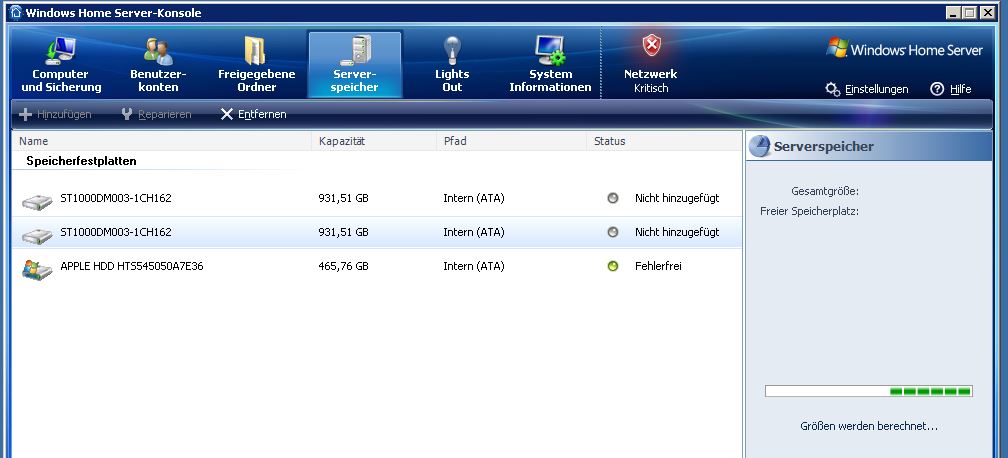1008x458 pixels.
Task: Open Computer und Sicherung tab
Action: (61, 64)
